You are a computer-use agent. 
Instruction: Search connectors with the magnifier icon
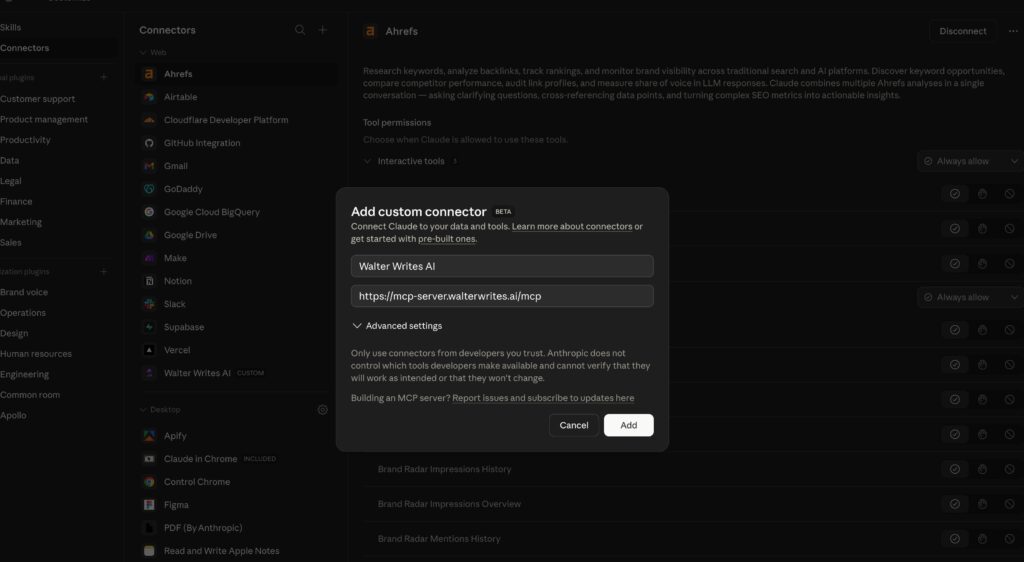click(300, 30)
